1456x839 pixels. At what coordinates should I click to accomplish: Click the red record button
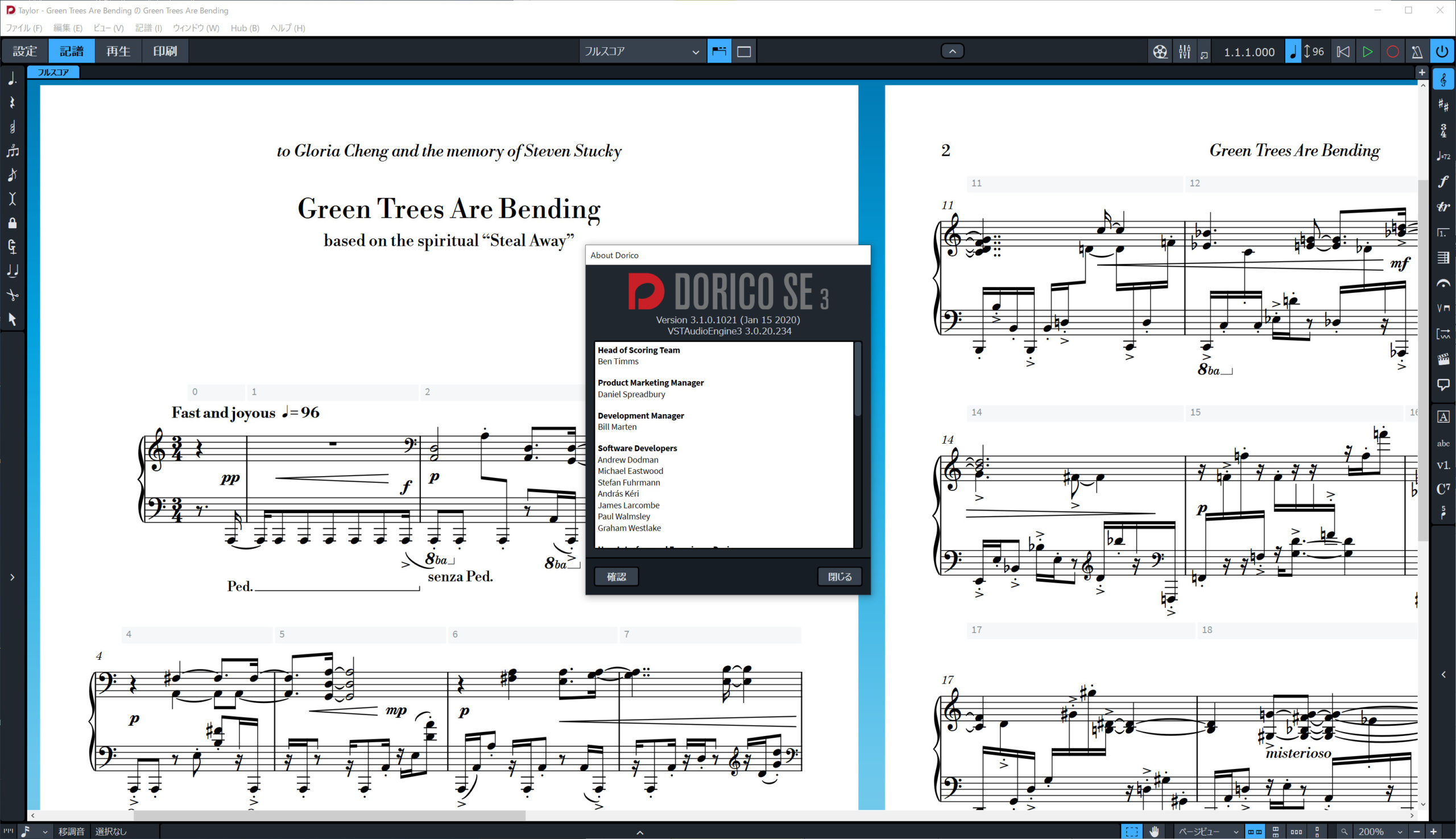pyautogui.click(x=1393, y=51)
